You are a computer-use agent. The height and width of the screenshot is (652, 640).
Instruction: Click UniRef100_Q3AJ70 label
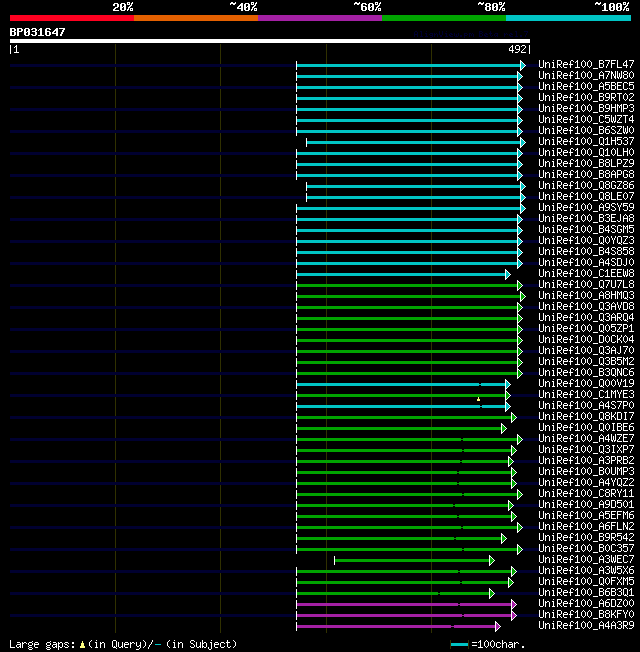pyautogui.click(x=586, y=351)
